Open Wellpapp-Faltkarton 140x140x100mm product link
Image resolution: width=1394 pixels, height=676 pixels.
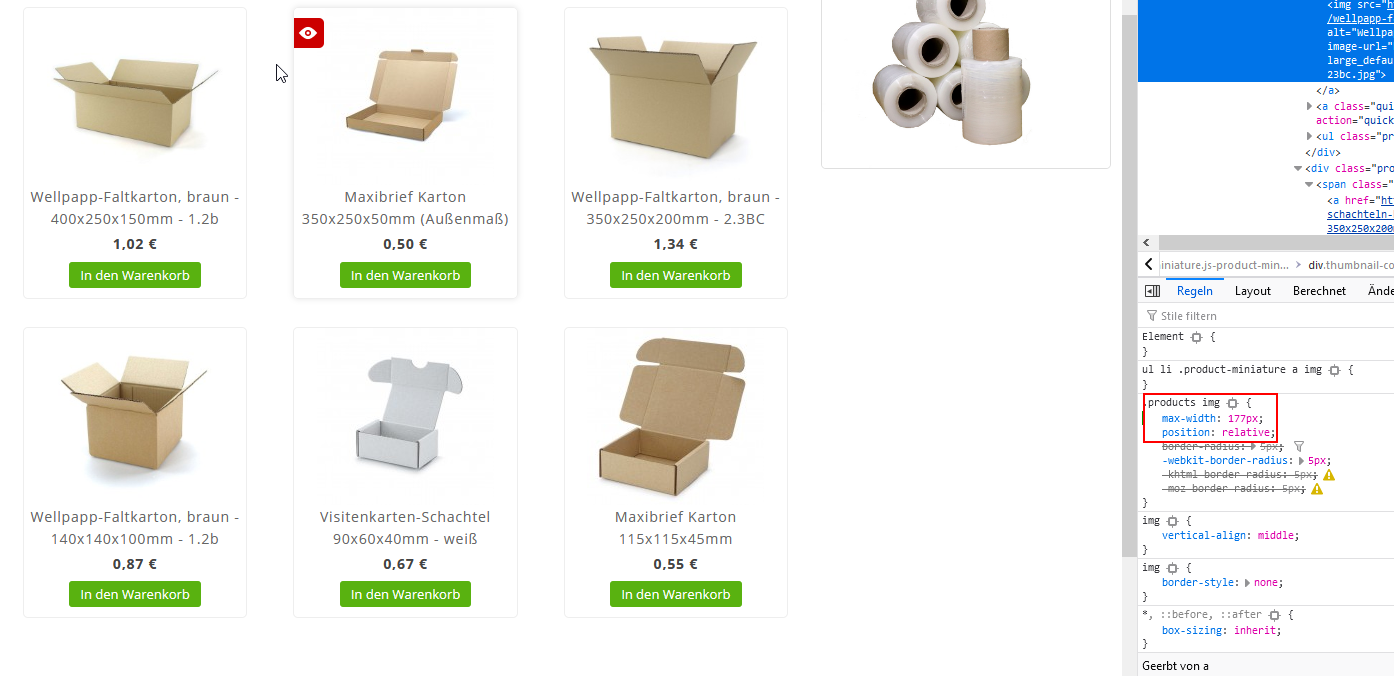click(x=135, y=528)
